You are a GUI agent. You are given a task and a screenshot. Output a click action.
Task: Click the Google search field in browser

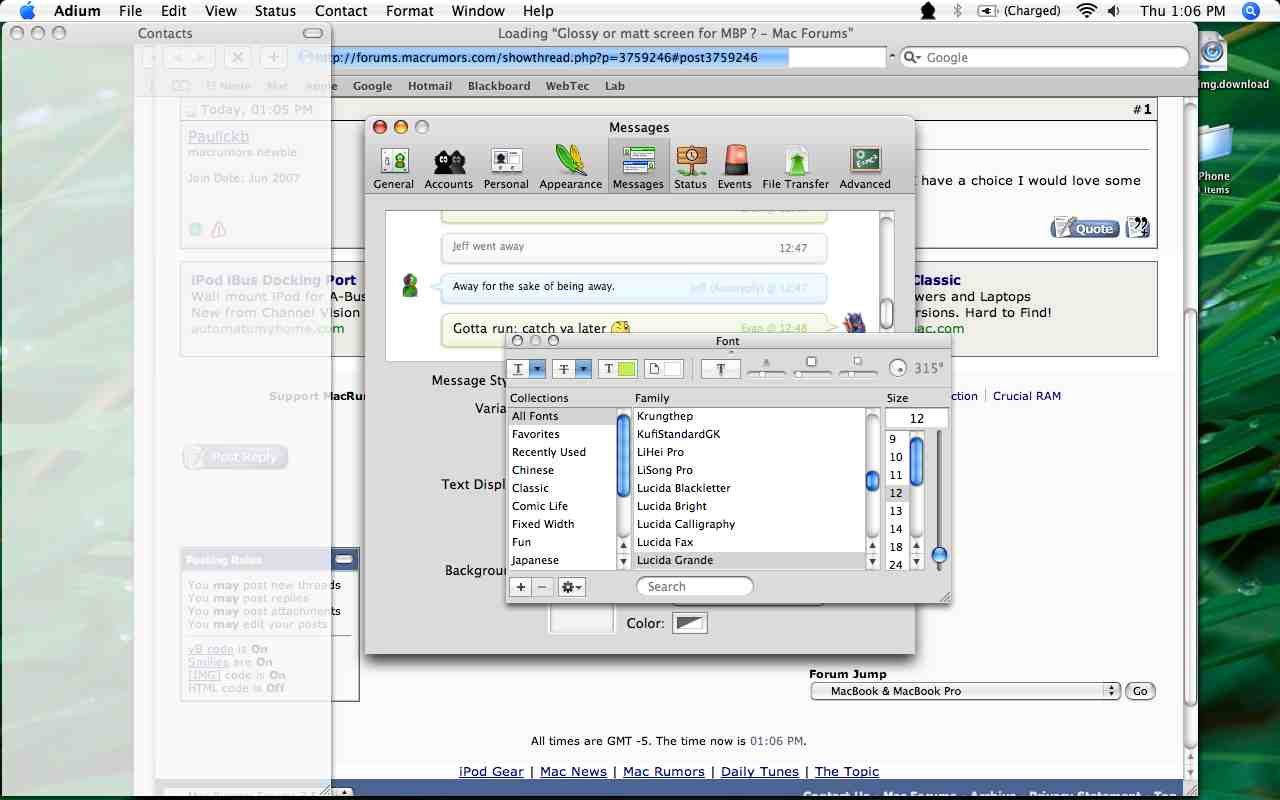[x=1044, y=57]
